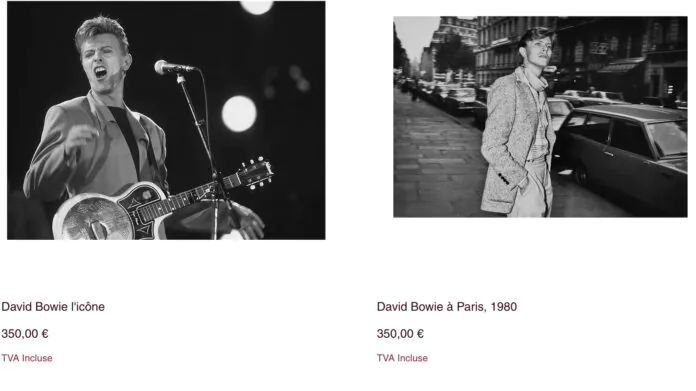Open the concert photo with guitar
Viewport: 696px width, 391px height.
[x=166, y=120]
